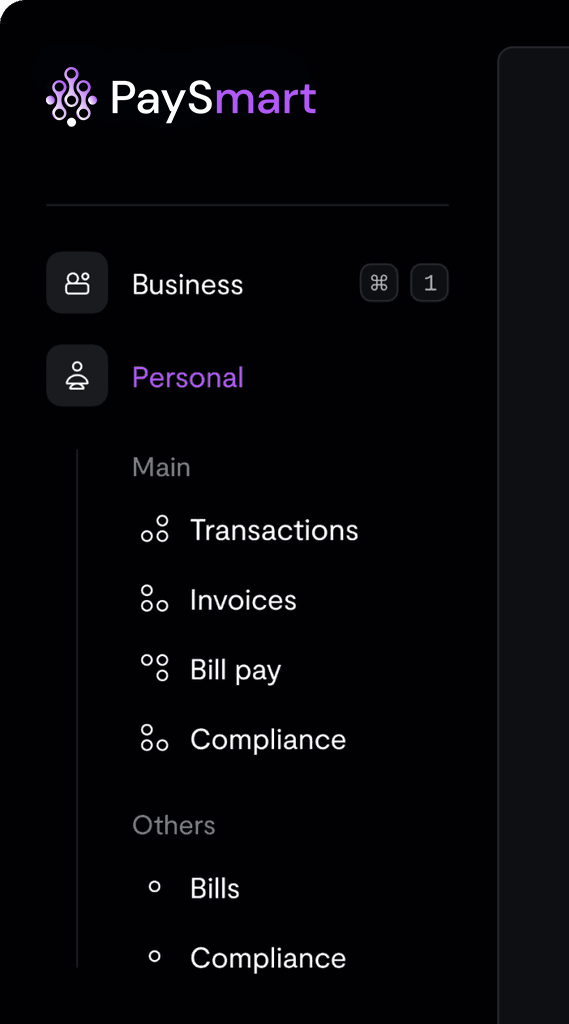Click the number 1 shortcut badge
Screen dimensions: 569x1024
click(429, 283)
